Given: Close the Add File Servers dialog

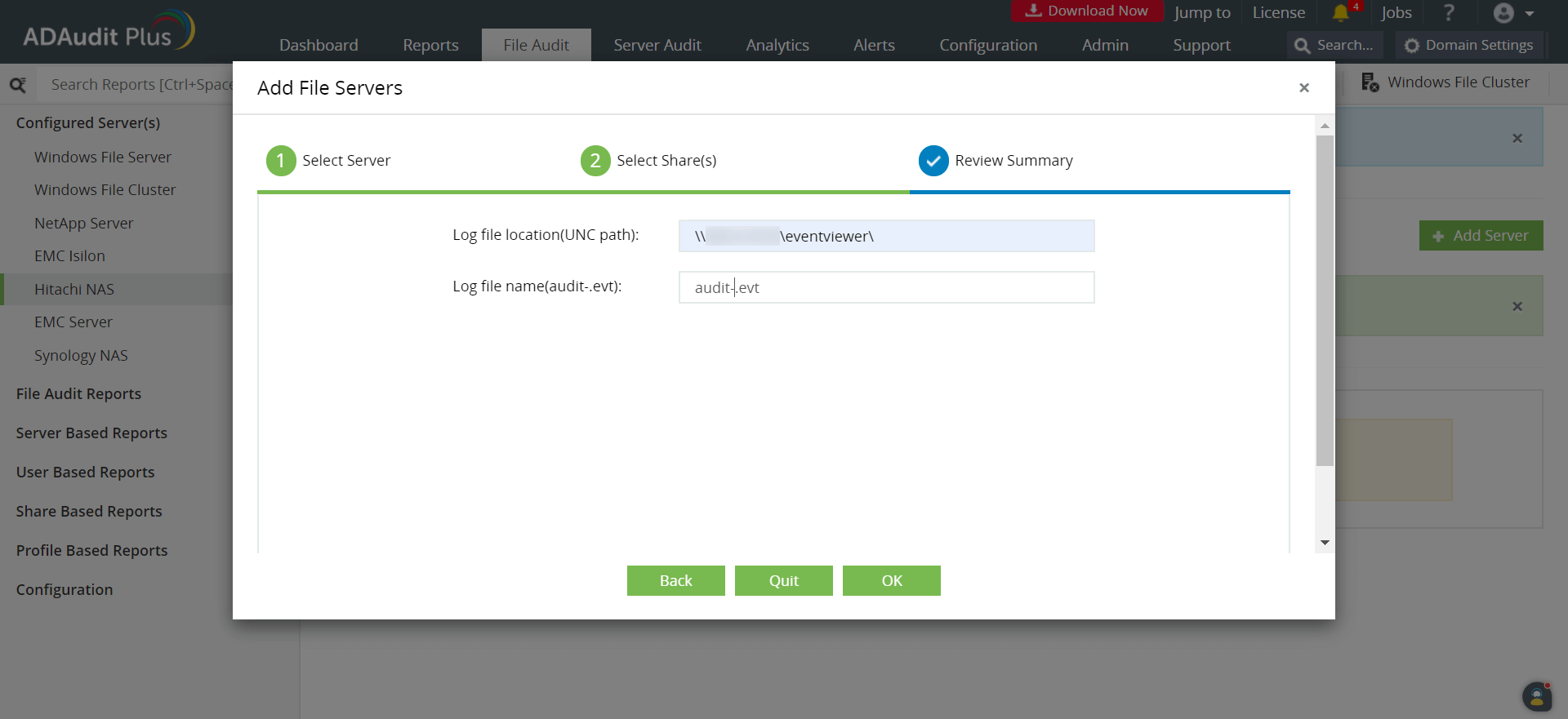Looking at the screenshot, I should (x=1303, y=88).
